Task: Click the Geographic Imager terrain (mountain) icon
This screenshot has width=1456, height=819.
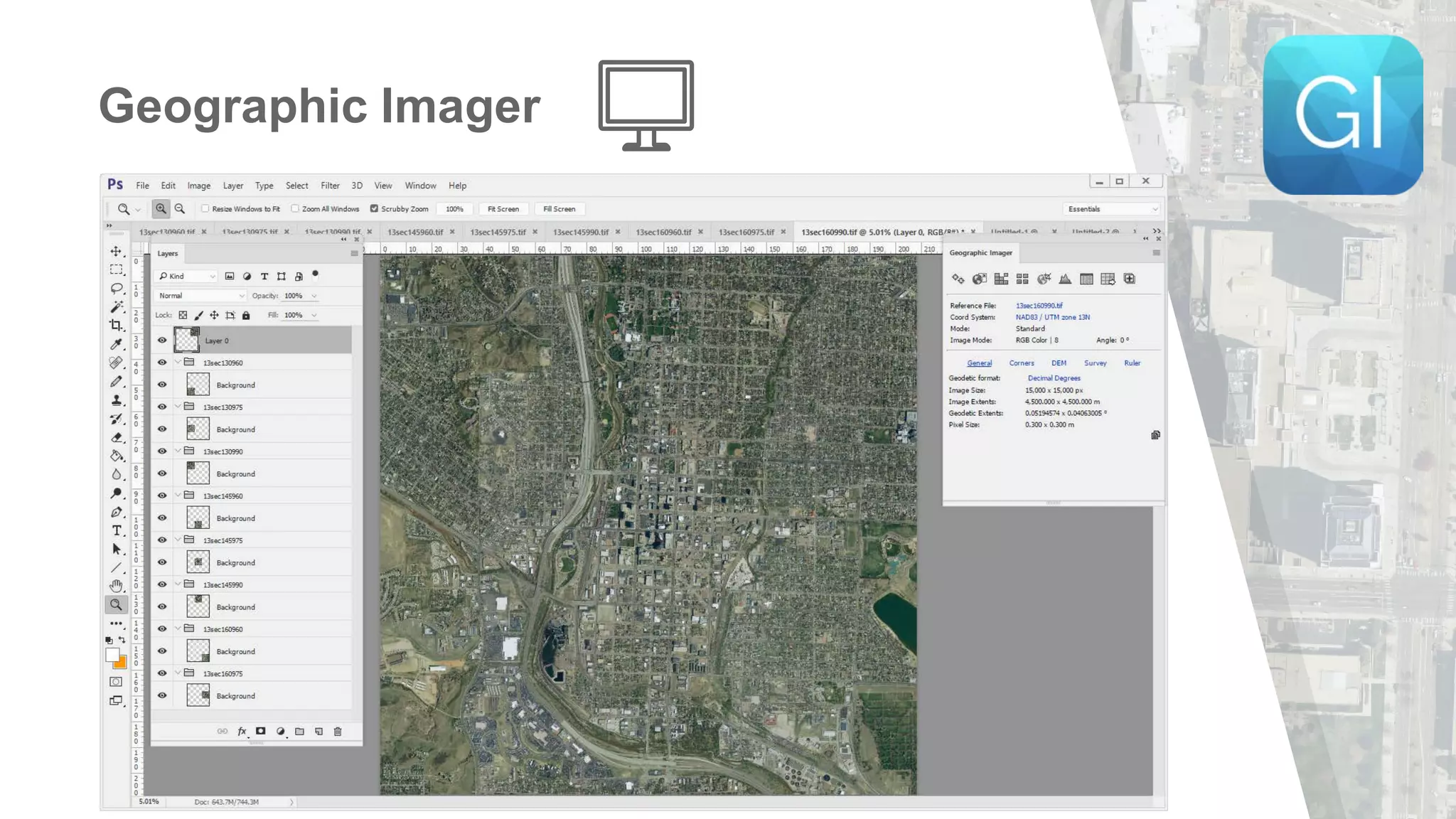Action: point(1065,279)
